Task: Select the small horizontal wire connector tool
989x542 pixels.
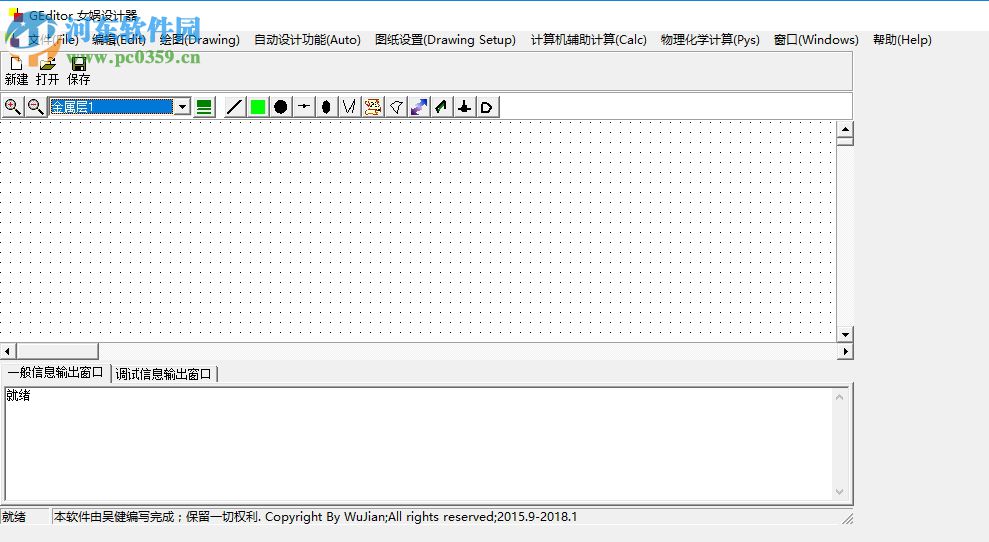Action: [x=304, y=107]
